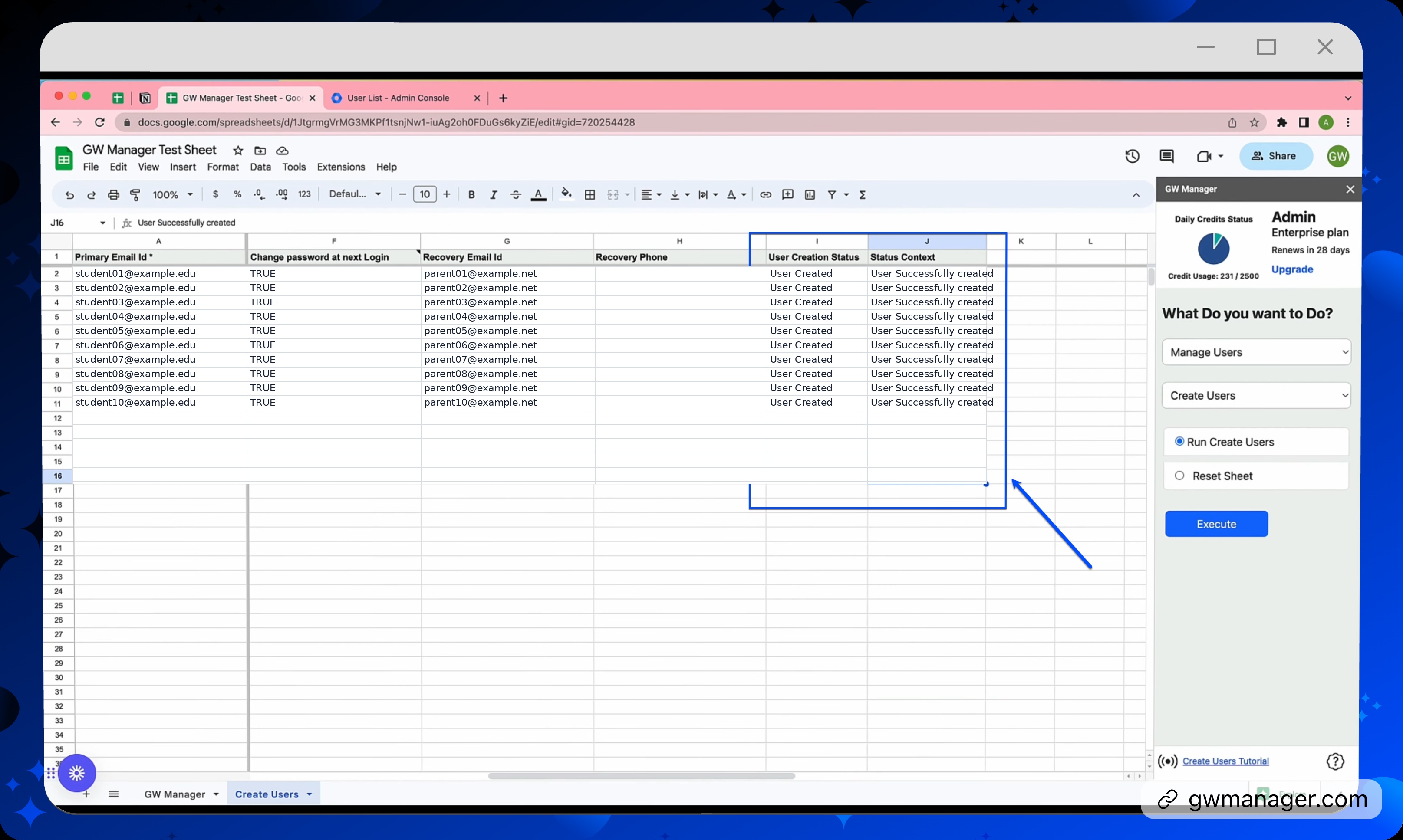Insert a comment from toolbar
Viewport: 1403px width, 840px height.
click(x=787, y=195)
